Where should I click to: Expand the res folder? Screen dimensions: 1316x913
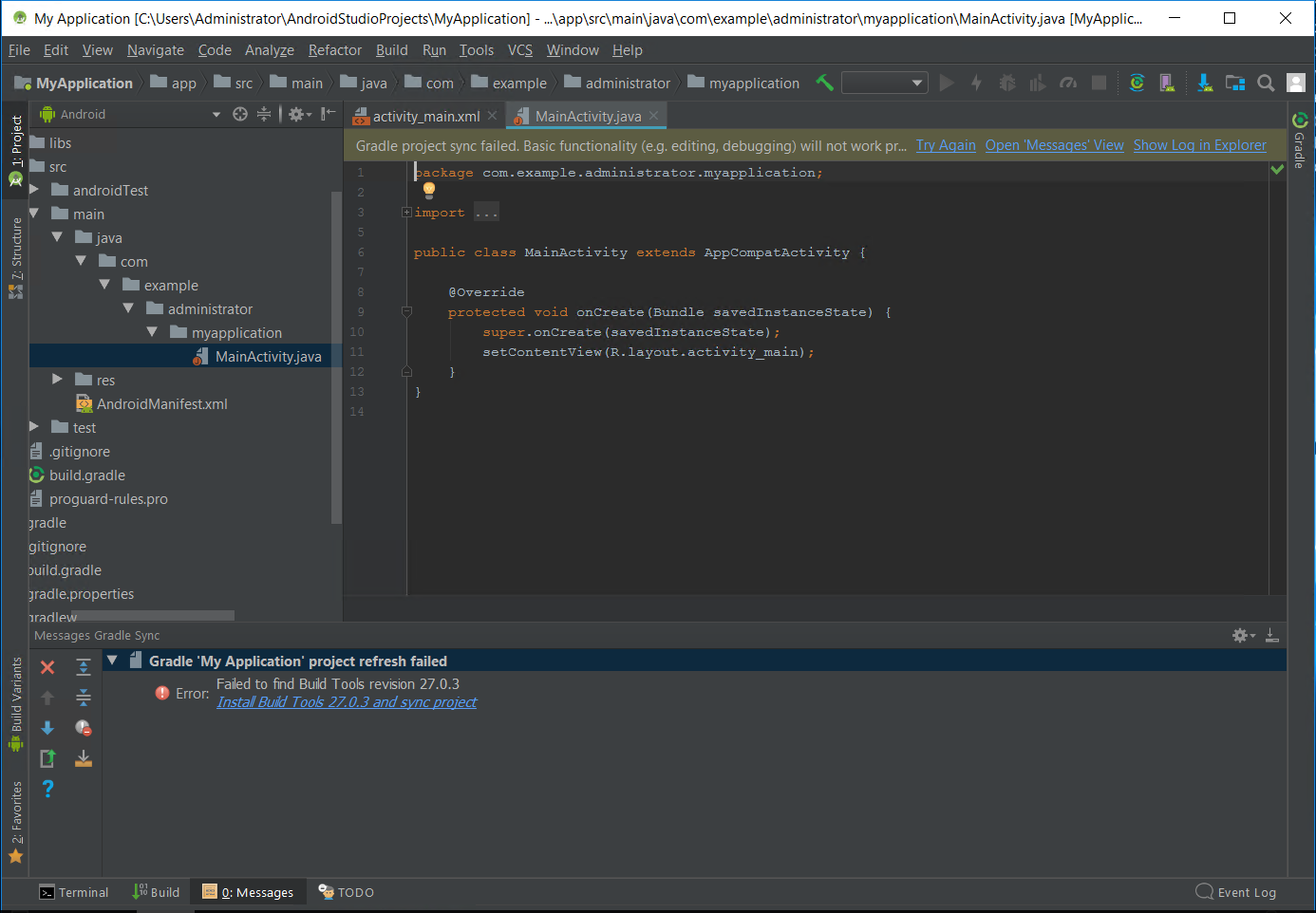[x=58, y=380]
